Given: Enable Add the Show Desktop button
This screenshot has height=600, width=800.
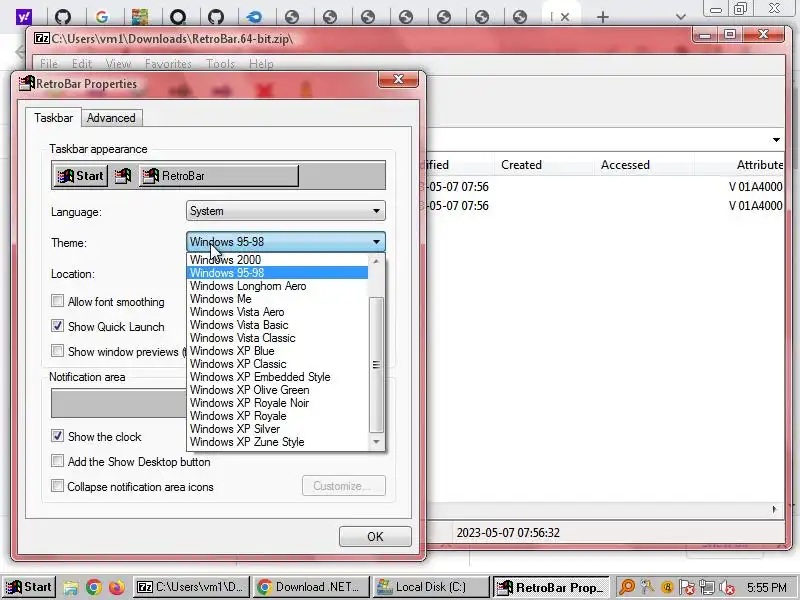Looking at the screenshot, I should coord(57,461).
